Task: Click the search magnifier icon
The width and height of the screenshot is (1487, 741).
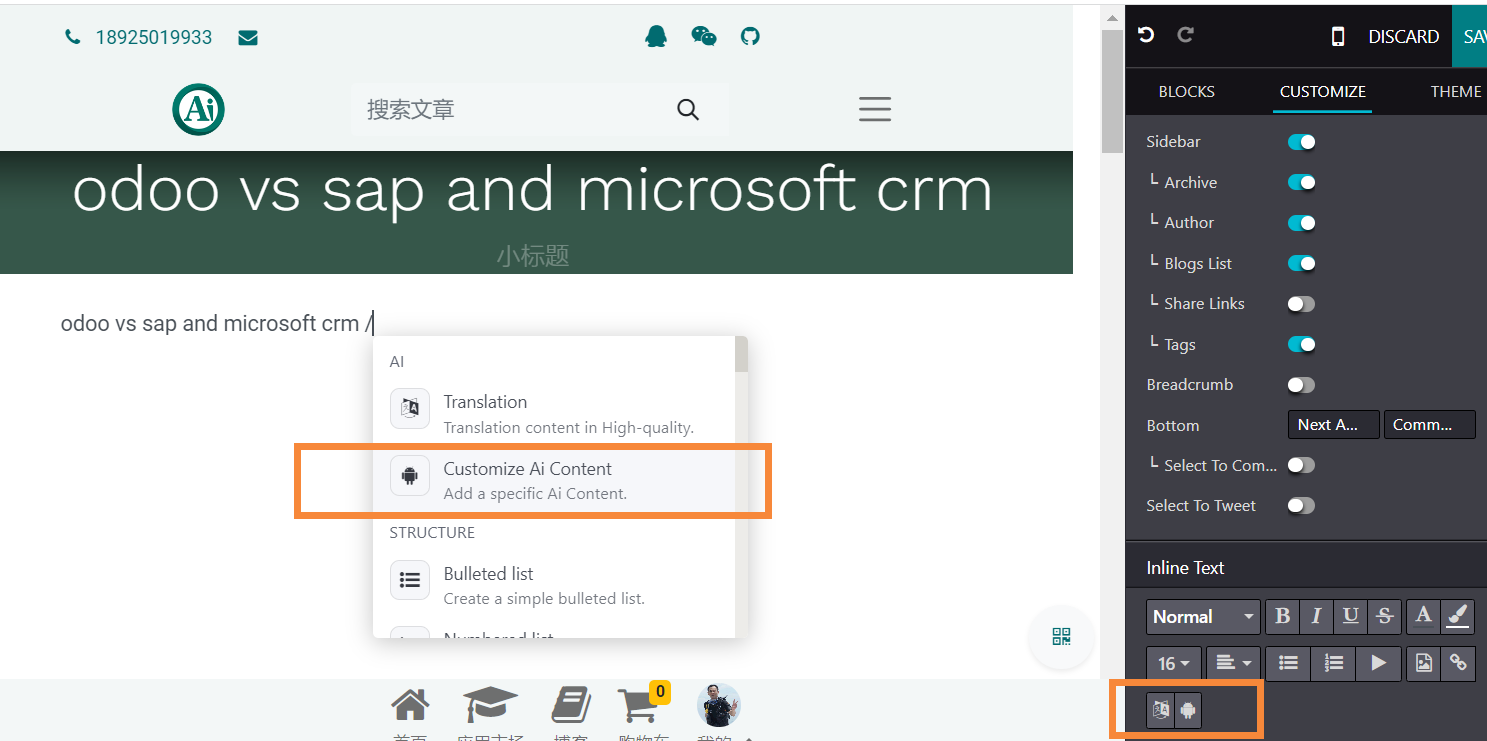Action: click(x=688, y=109)
